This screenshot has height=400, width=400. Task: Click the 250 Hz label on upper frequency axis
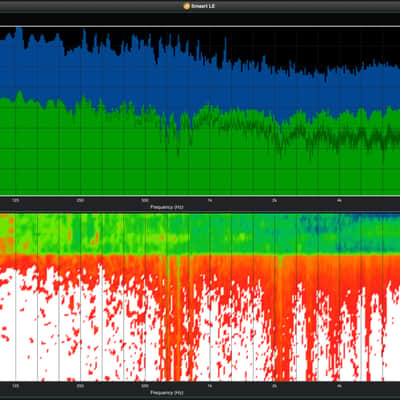[x=80, y=200]
